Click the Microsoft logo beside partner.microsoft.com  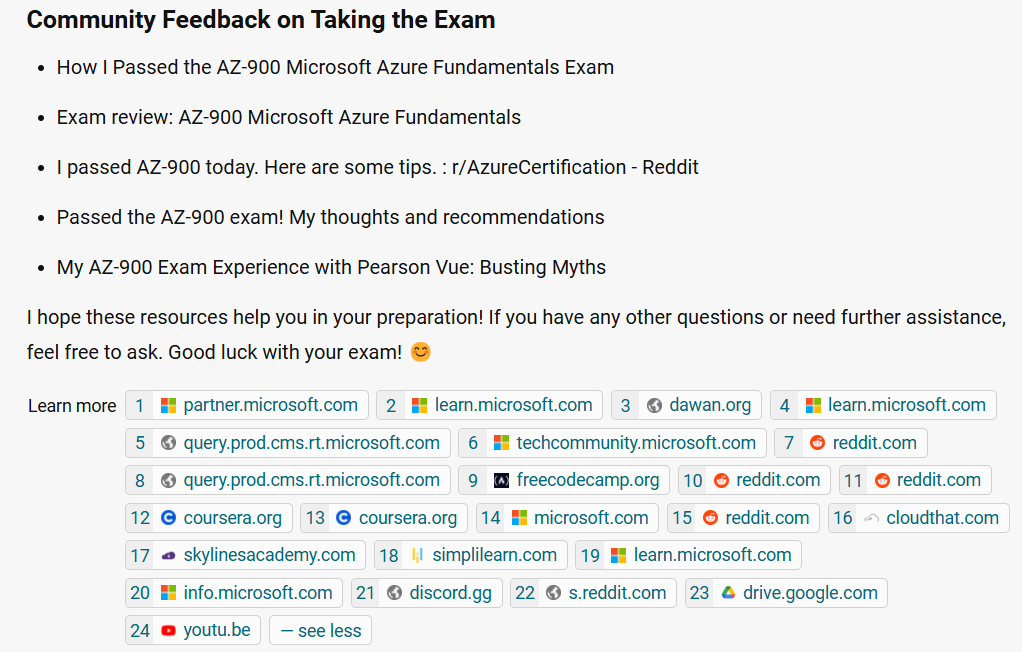click(x=168, y=406)
